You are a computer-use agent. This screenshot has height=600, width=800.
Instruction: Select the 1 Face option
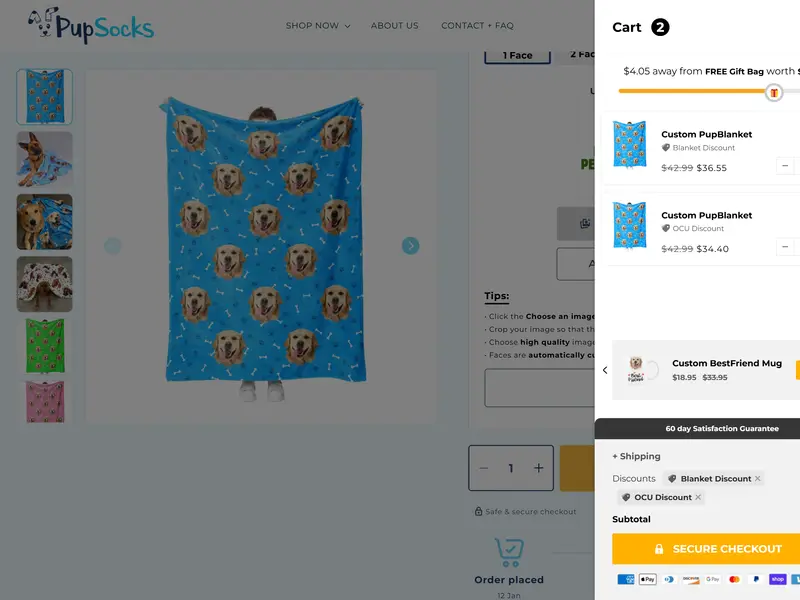tap(518, 55)
